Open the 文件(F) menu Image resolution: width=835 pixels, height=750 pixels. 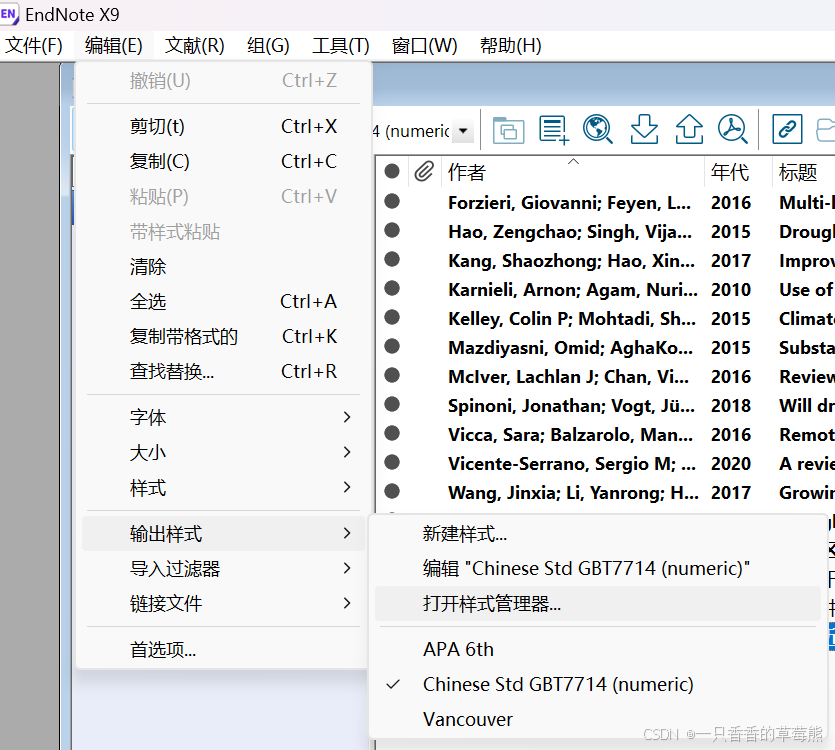(34, 46)
